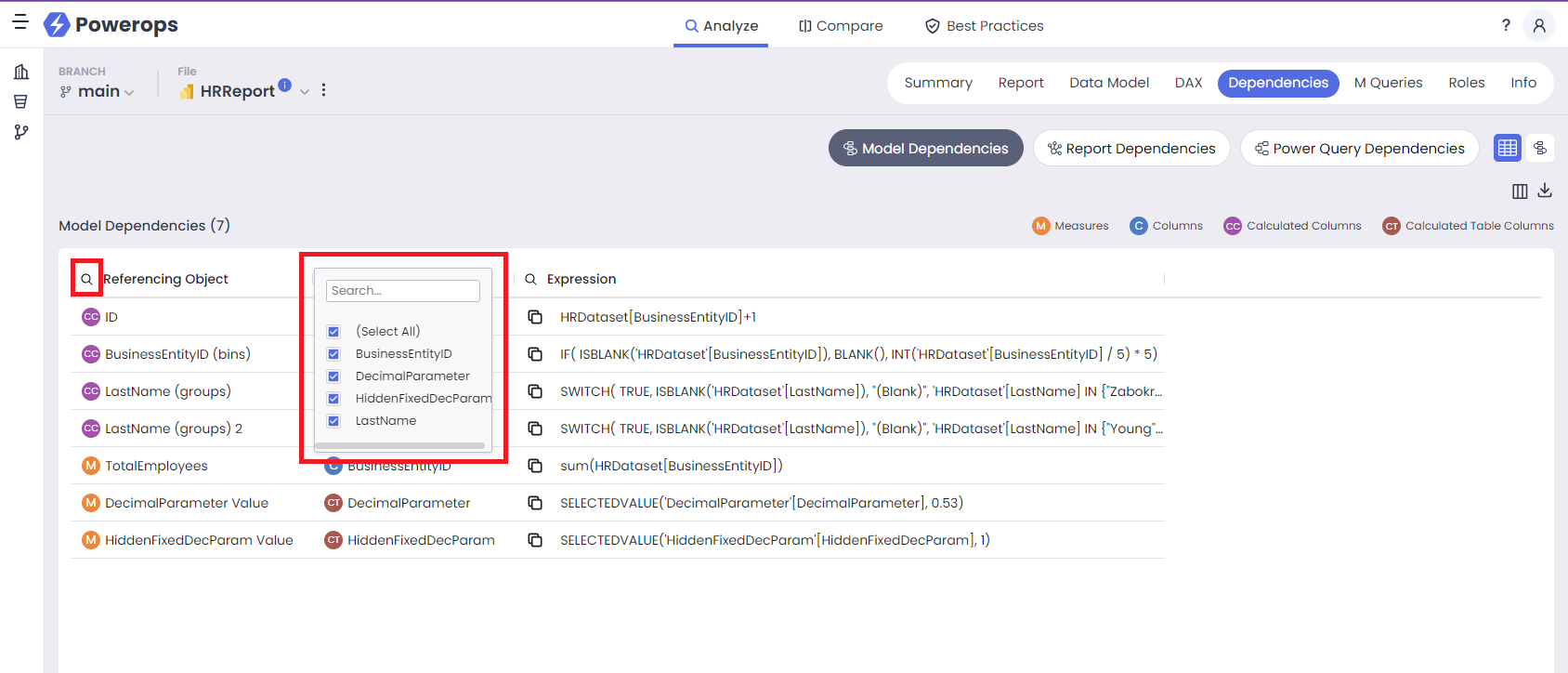1568x673 pixels.
Task: Go to the Report tab
Action: click(1021, 83)
